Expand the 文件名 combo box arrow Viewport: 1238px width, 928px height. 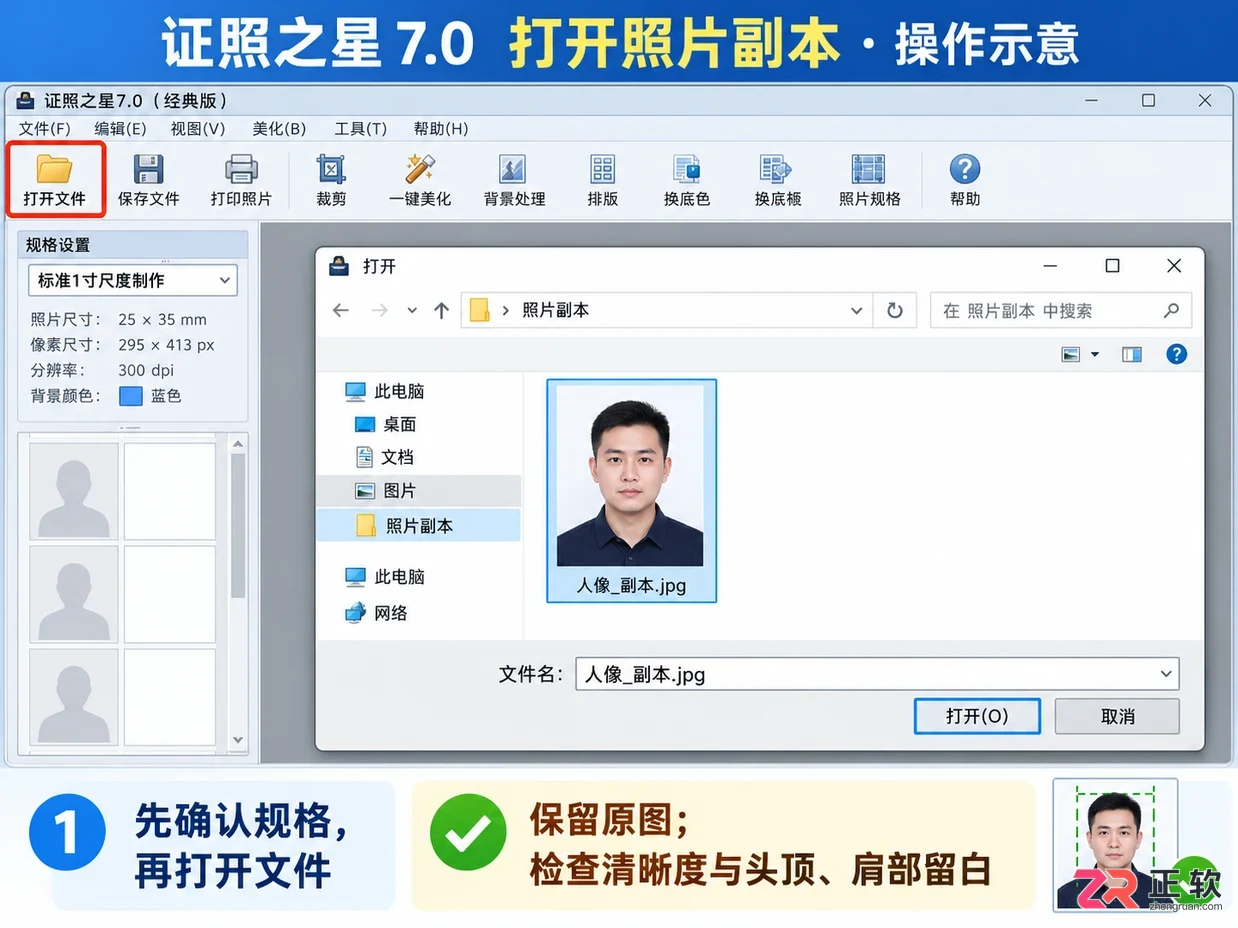[x=1166, y=674]
